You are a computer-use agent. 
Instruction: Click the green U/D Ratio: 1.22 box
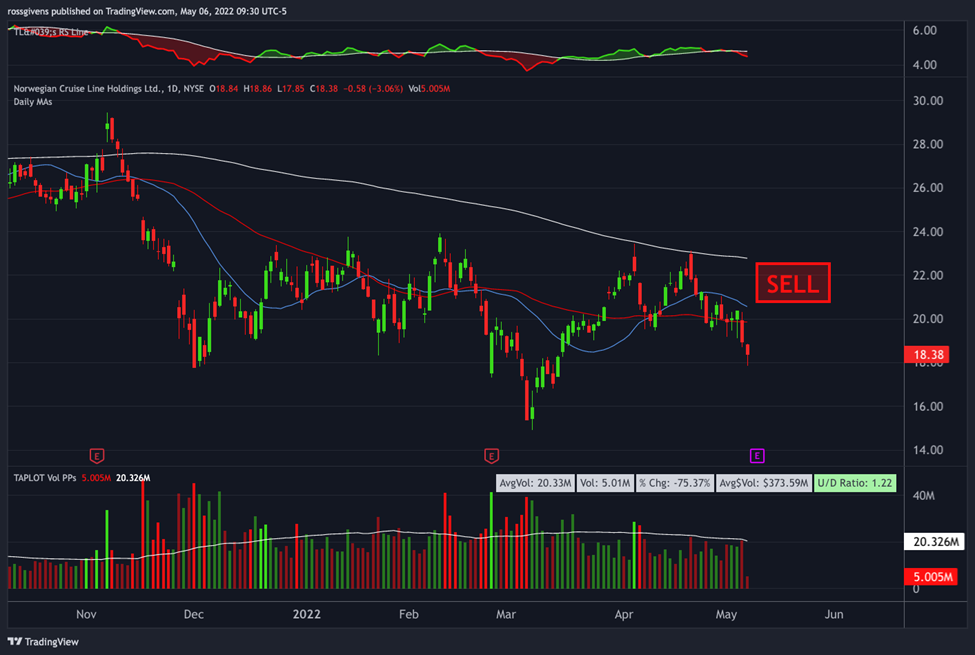tap(855, 483)
